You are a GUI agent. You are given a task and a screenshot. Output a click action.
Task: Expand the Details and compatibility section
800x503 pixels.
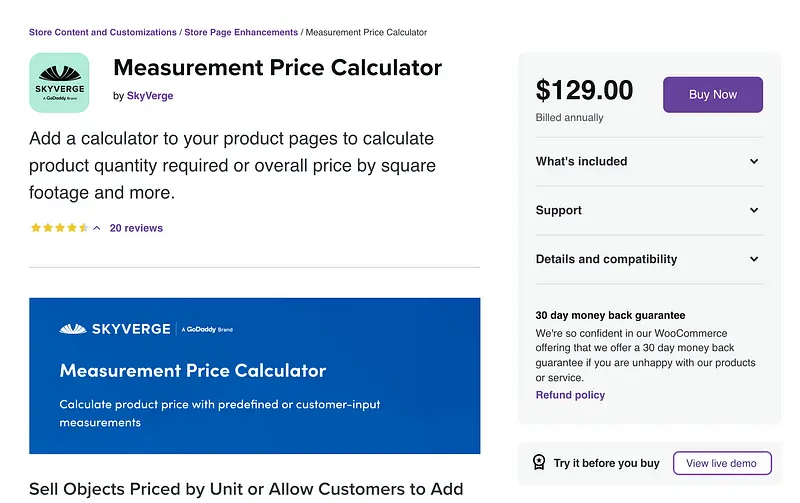click(x=754, y=259)
